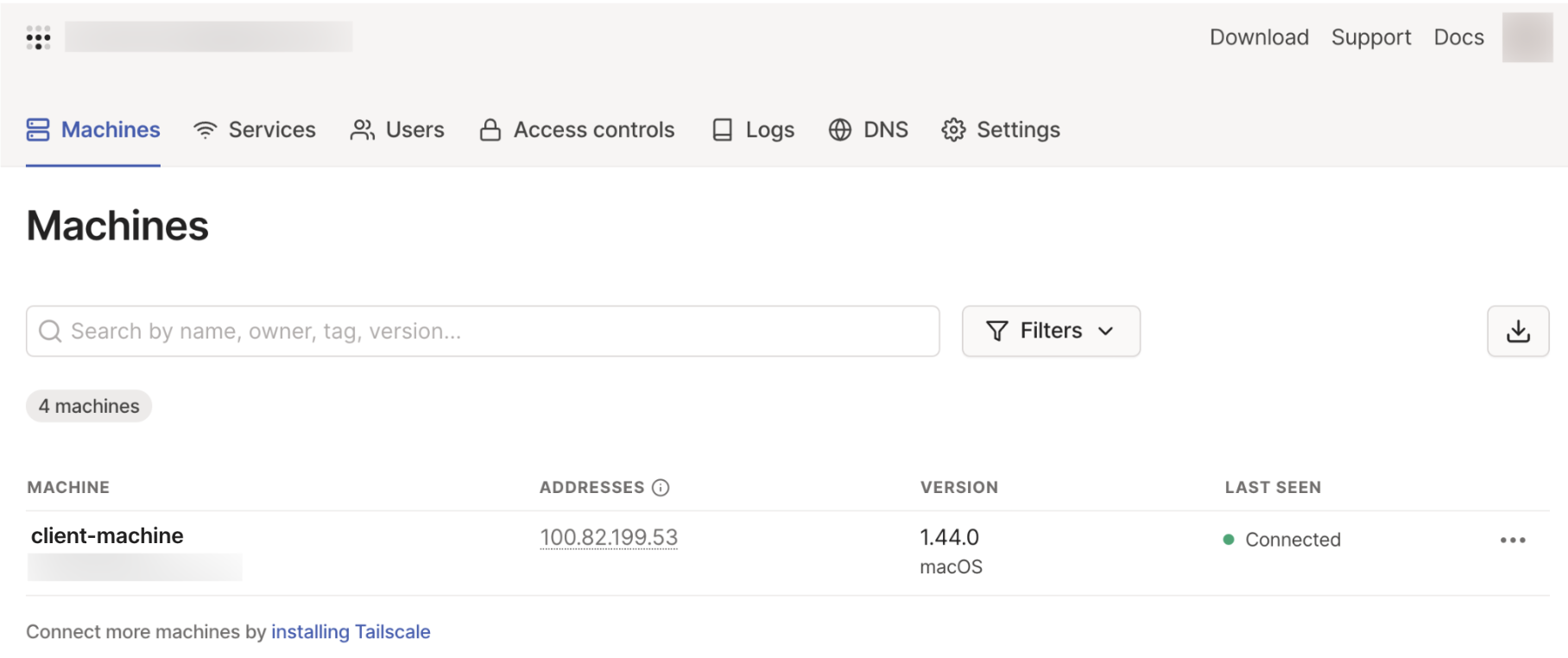Open the Logs tab
This screenshot has height=658, width=1568.
pyautogui.click(x=753, y=130)
